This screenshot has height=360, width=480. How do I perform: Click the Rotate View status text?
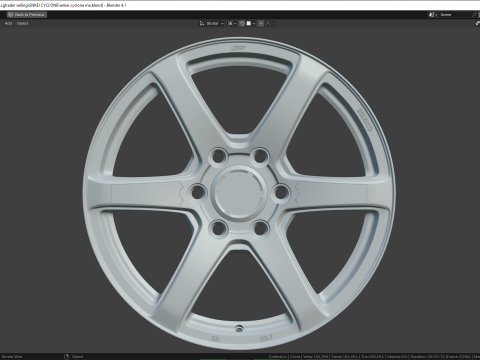tap(12, 357)
